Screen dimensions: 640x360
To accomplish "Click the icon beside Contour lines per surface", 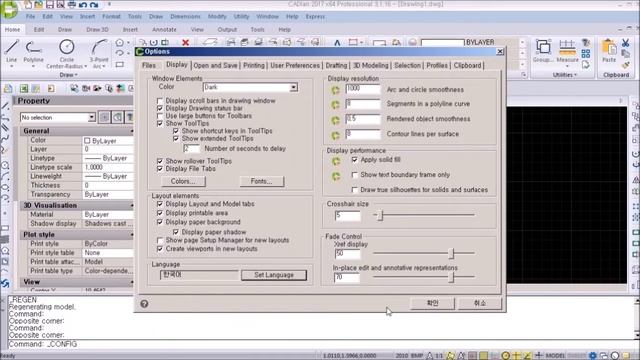I will (x=336, y=135).
